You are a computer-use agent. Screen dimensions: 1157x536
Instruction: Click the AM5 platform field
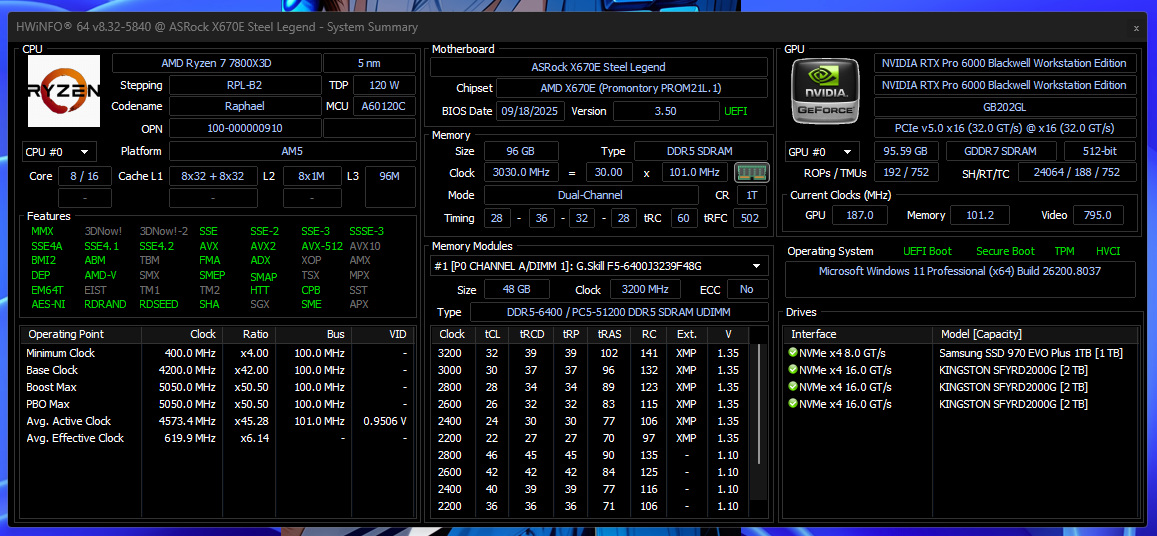coord(292,151)
